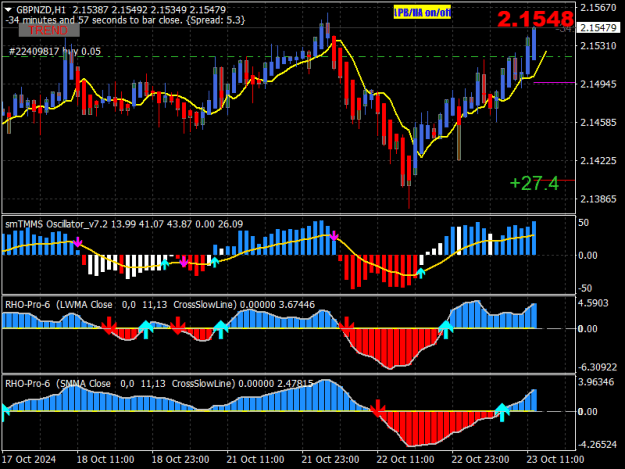Image resolution: width=625 pixels, height=469 pixels.
Task: Click the 21 Oct 11:00 time axis label
Action: 256,459
